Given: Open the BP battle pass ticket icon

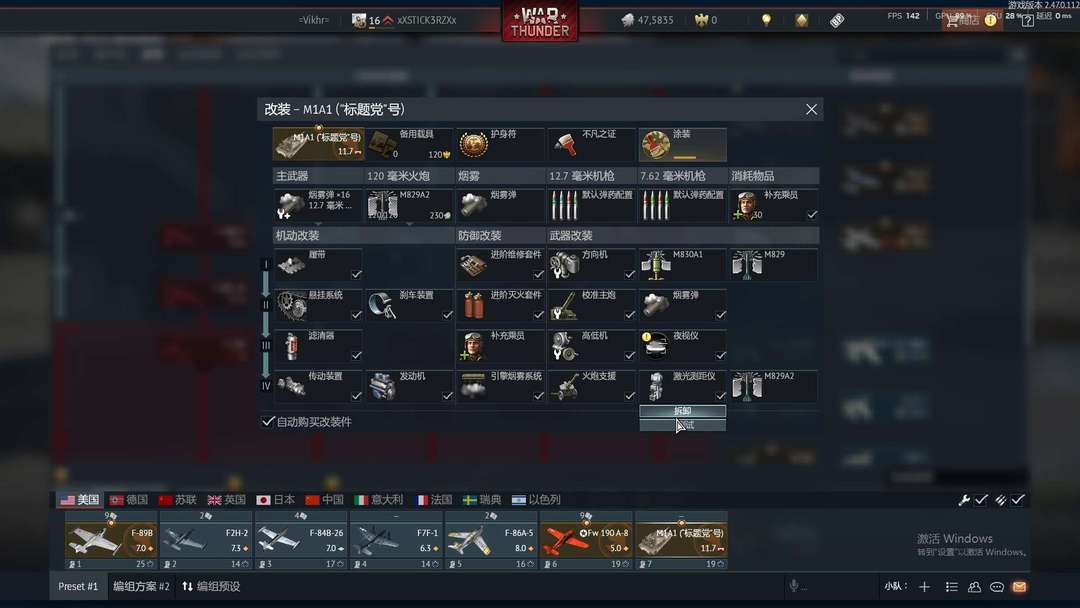Looking at the screenshot, I should pos(837,20).
